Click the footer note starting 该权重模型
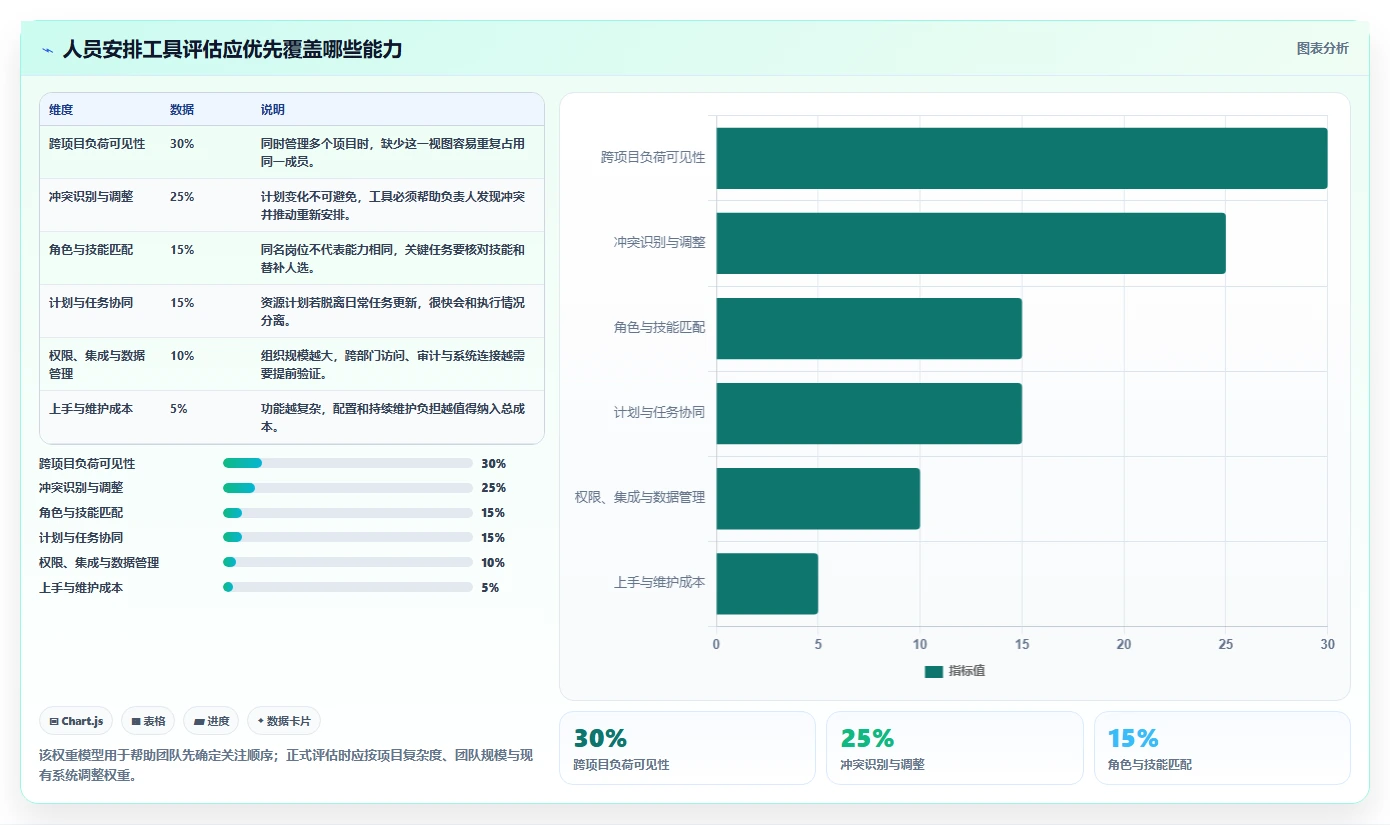This screenshot has height=825, width=1390. click(x=286, y=765)
